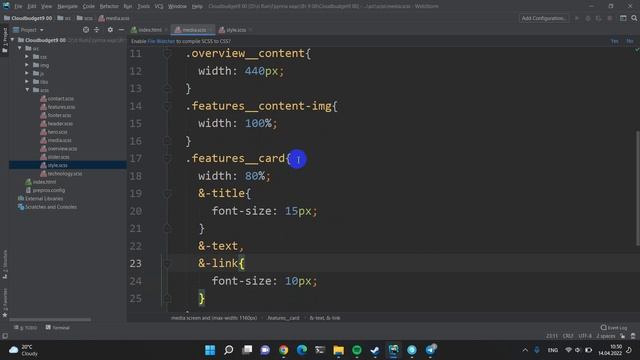The height and width of the screenshot is (360, 640).
Task: Expand the libs folder
Action: 27,82
